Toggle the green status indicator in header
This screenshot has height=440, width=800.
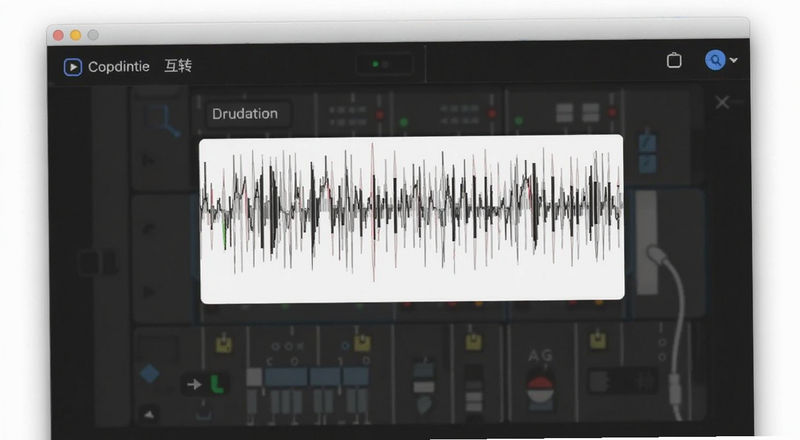pos(376,64)
